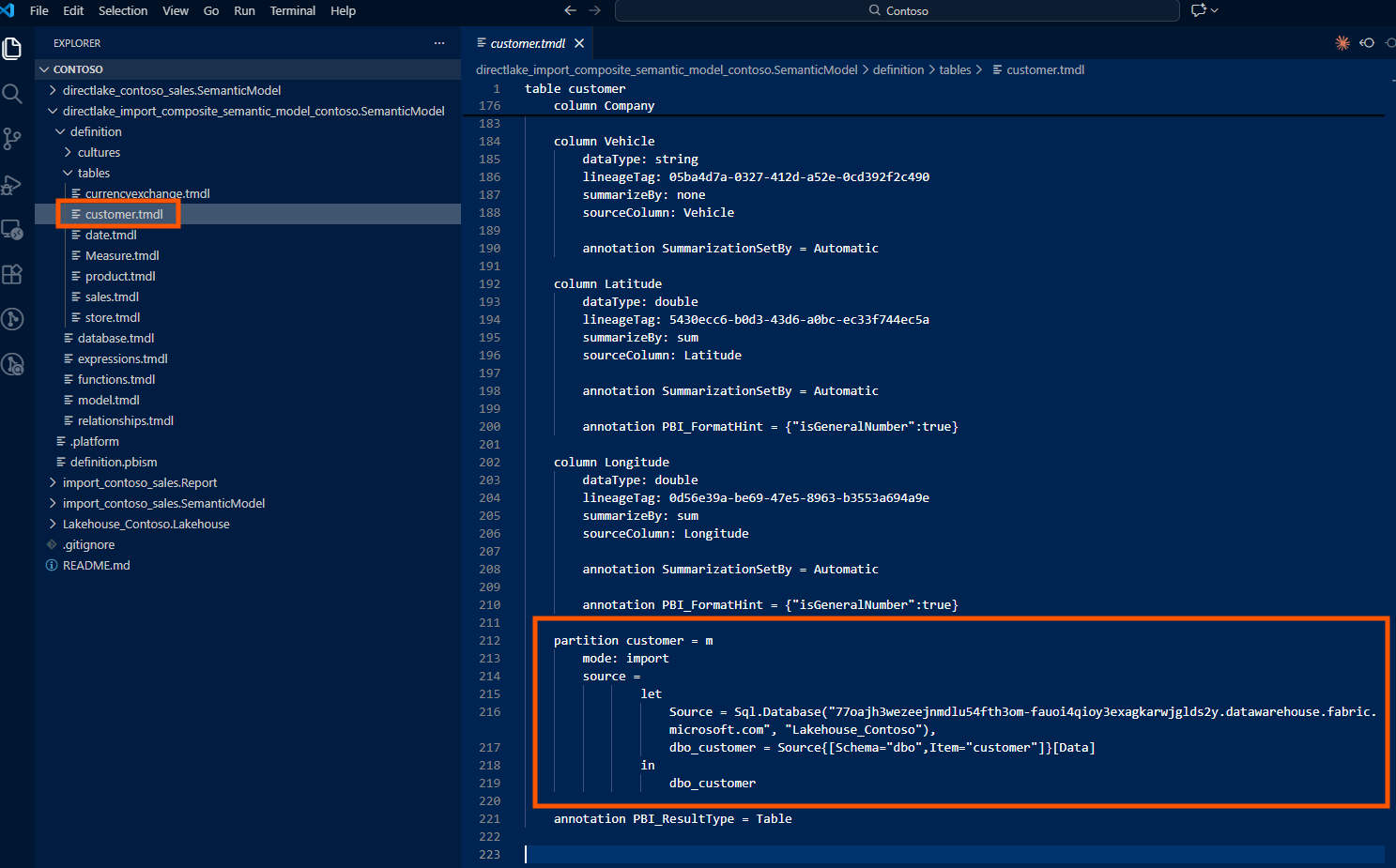Expand Lakehouse_Contoso.Lakehouse folder

click(x=248, y=524)
